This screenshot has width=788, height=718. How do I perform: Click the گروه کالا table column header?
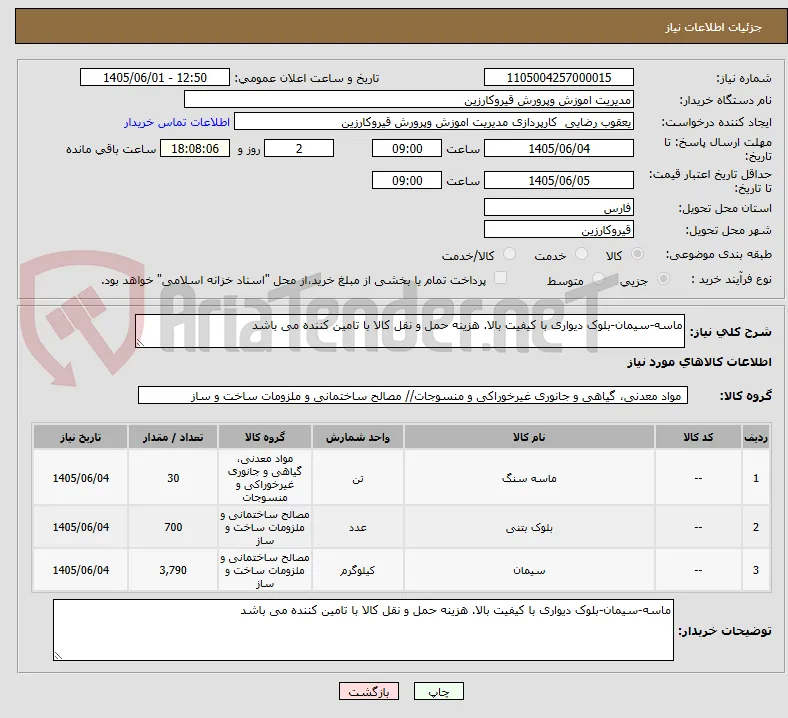[265, 437]
